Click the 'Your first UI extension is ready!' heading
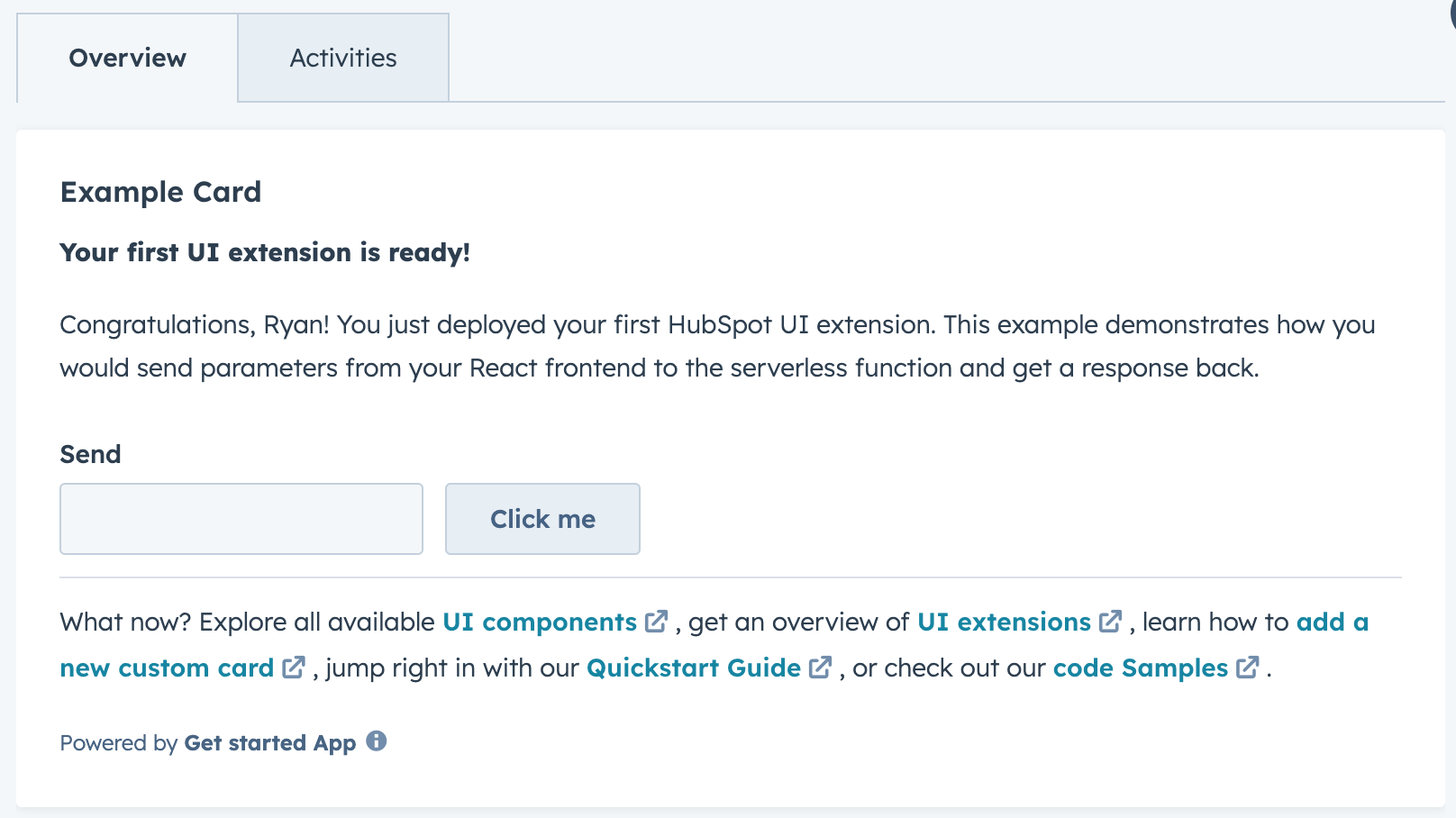This screenshot has height=818, width=1456. click(x=265, y=252)
